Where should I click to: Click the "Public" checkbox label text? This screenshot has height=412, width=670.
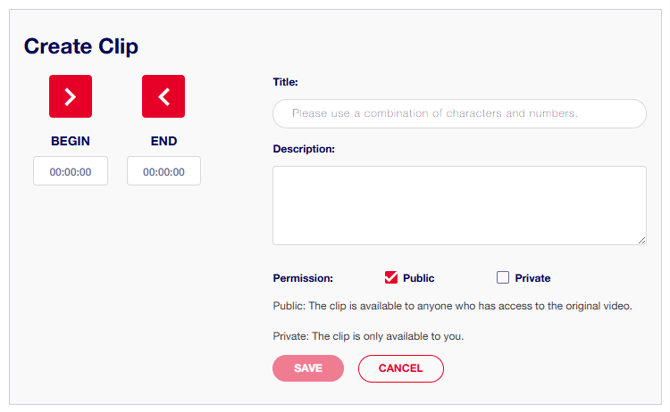(419, 278)
